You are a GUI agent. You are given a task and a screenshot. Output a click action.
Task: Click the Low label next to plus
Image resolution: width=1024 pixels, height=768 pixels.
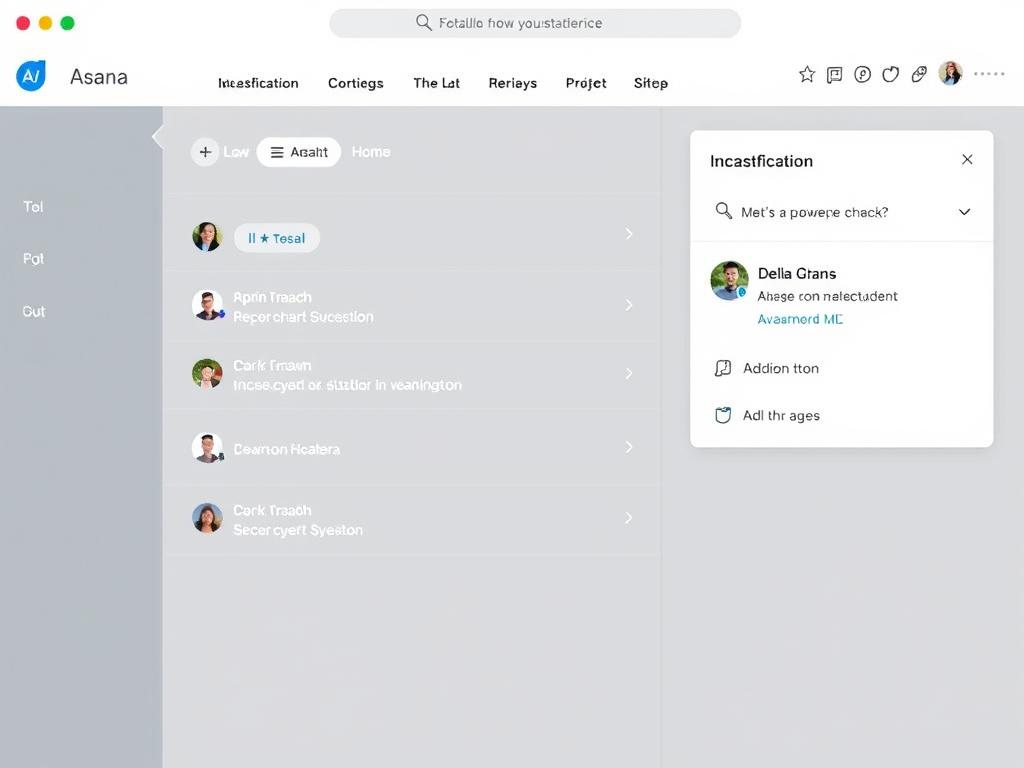[236, 152]
